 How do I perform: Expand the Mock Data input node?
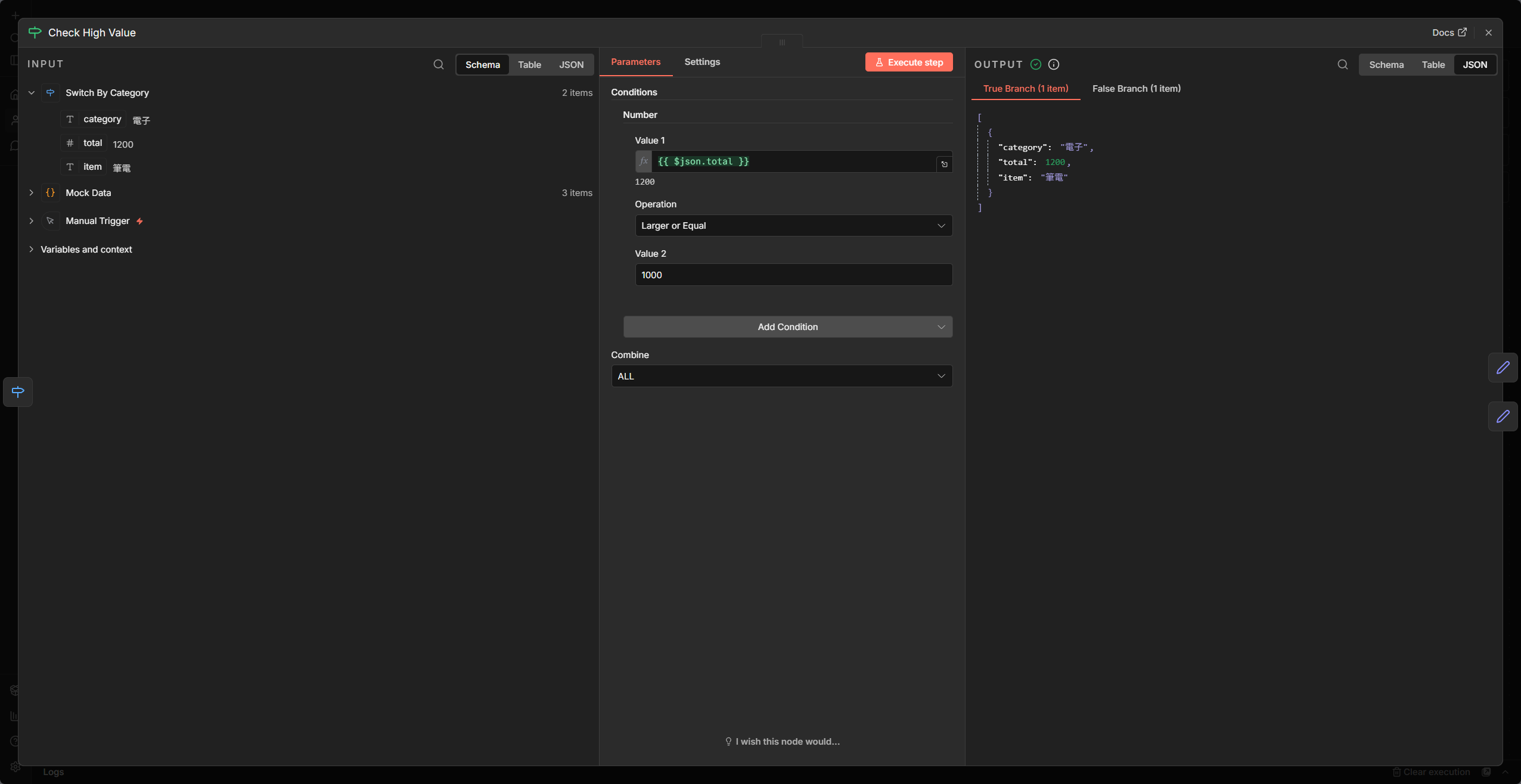[x=32, y=192]
